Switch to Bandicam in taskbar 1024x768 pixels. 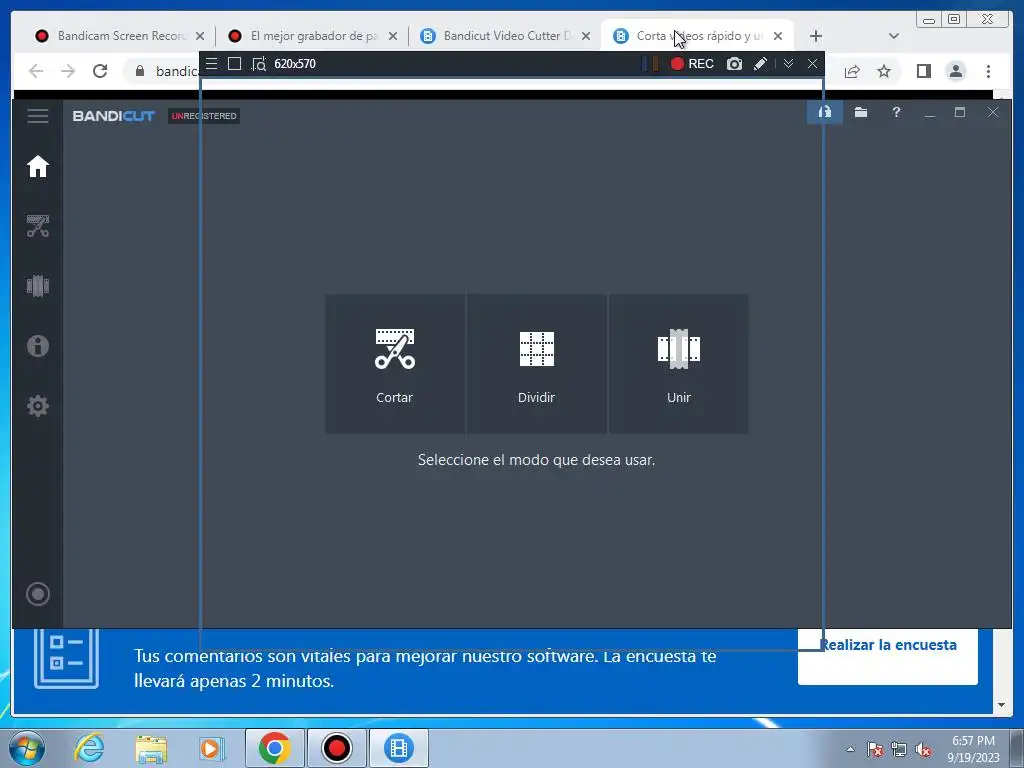click(x=336, y=748)
